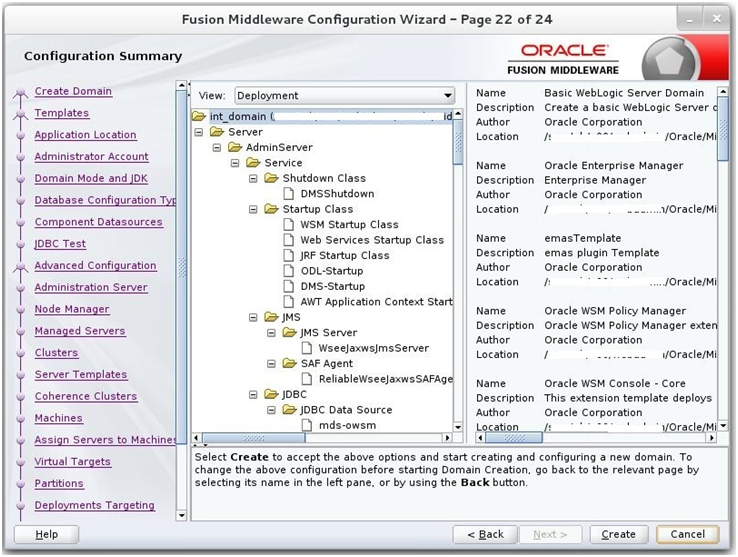Screen dimensions: 738x557
Task: Collapse the Shutdown Class node
Action: point(253,179)
